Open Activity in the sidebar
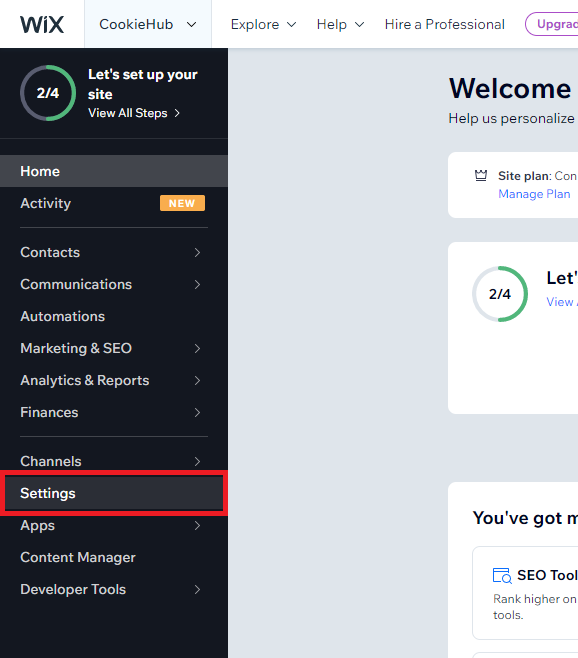This screenshot has width=578, height=658. pos(114,203)
